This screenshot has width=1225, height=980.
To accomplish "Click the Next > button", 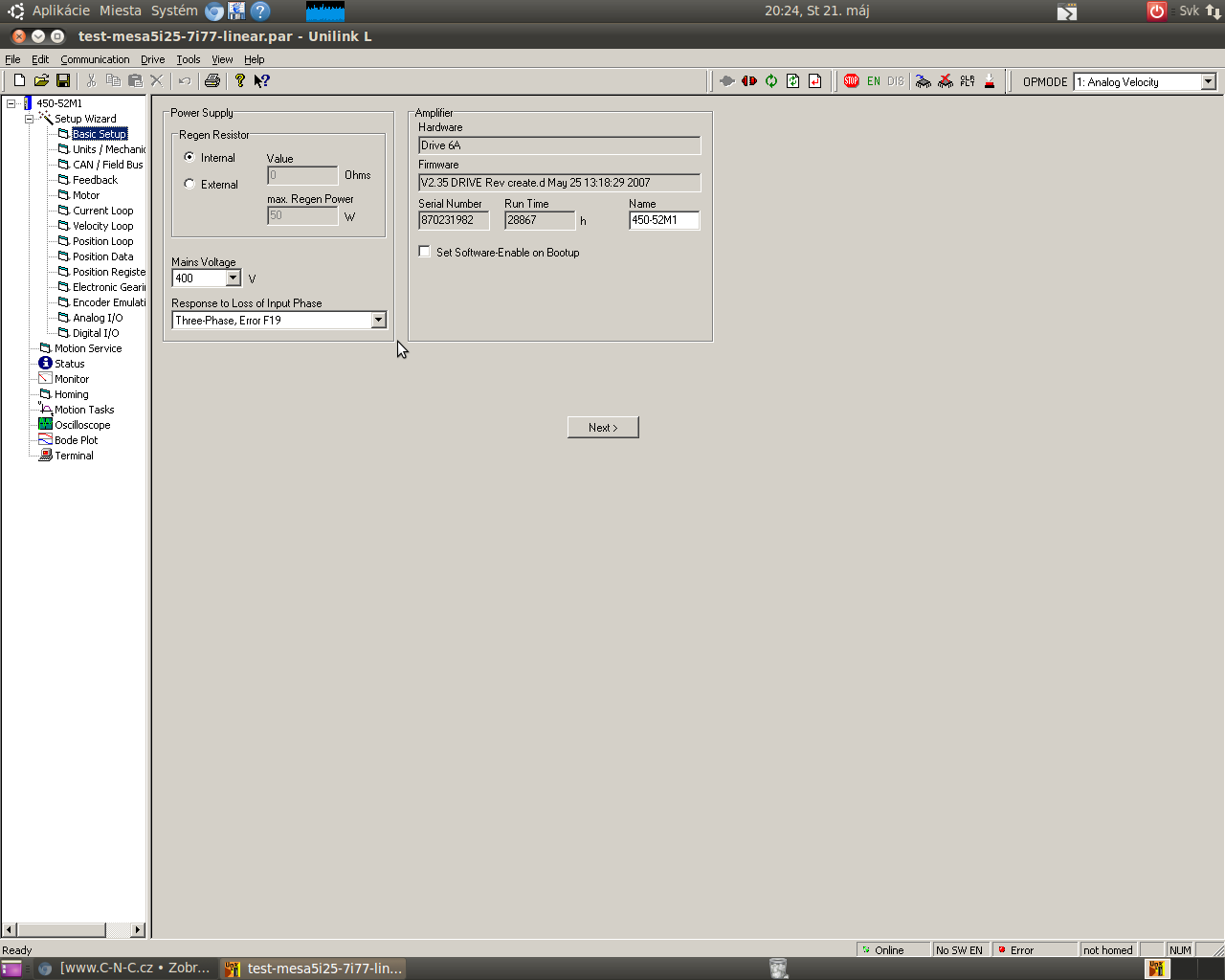I will [603, 428].
